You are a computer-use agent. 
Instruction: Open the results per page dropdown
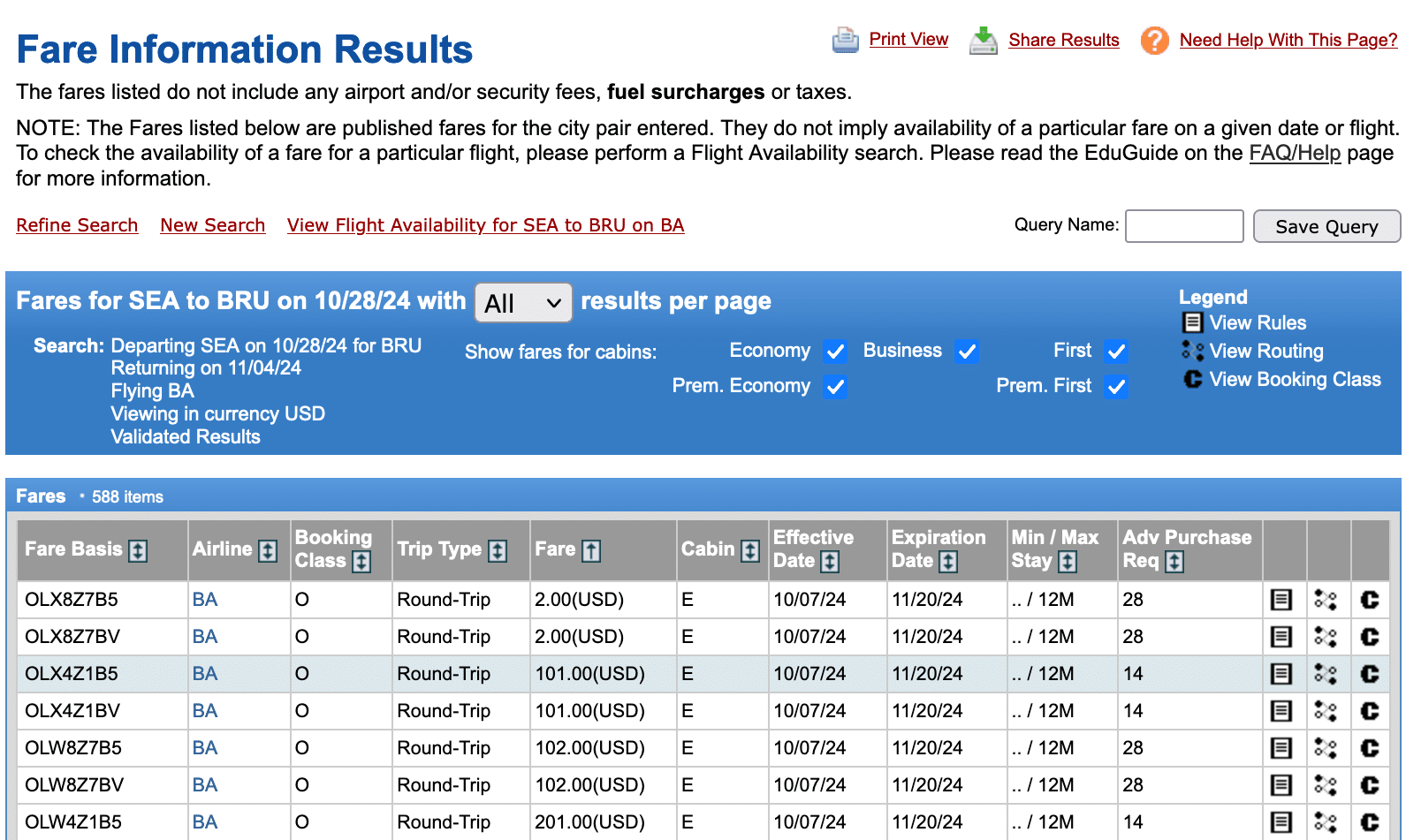(523, 304)
